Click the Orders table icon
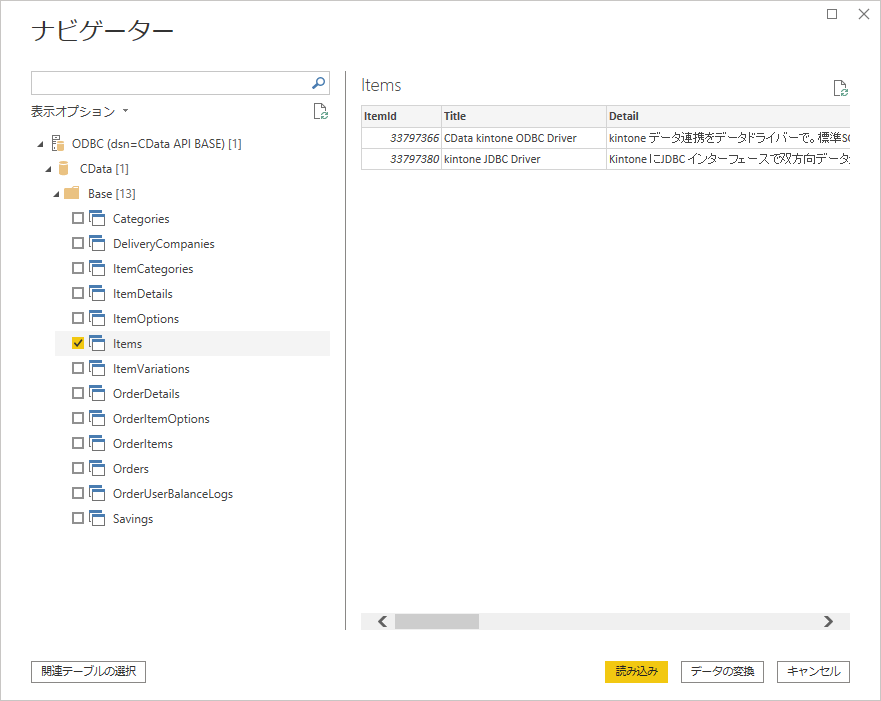Image resolution: width=881 pixels, height=701 pixels. (x=97, y=468)
